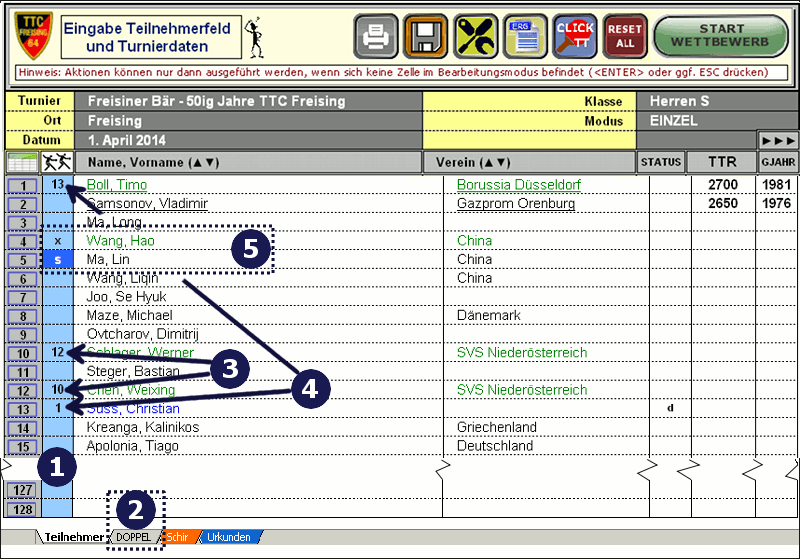Click the printer icon in the toolbar
The height and width of the screenshot is (559, 800).
pos(376,38)
